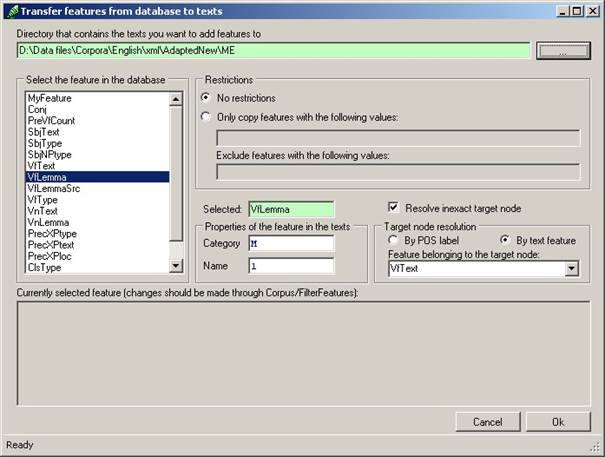Click the texts directory path field
Screen dimensions: 605x457
coord(274,51)
